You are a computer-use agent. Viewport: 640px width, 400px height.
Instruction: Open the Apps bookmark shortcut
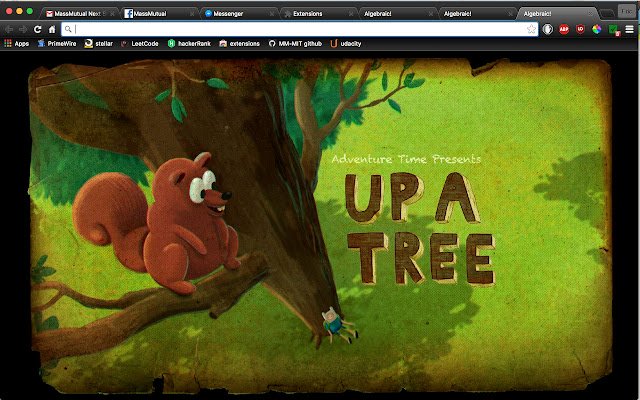16,44
